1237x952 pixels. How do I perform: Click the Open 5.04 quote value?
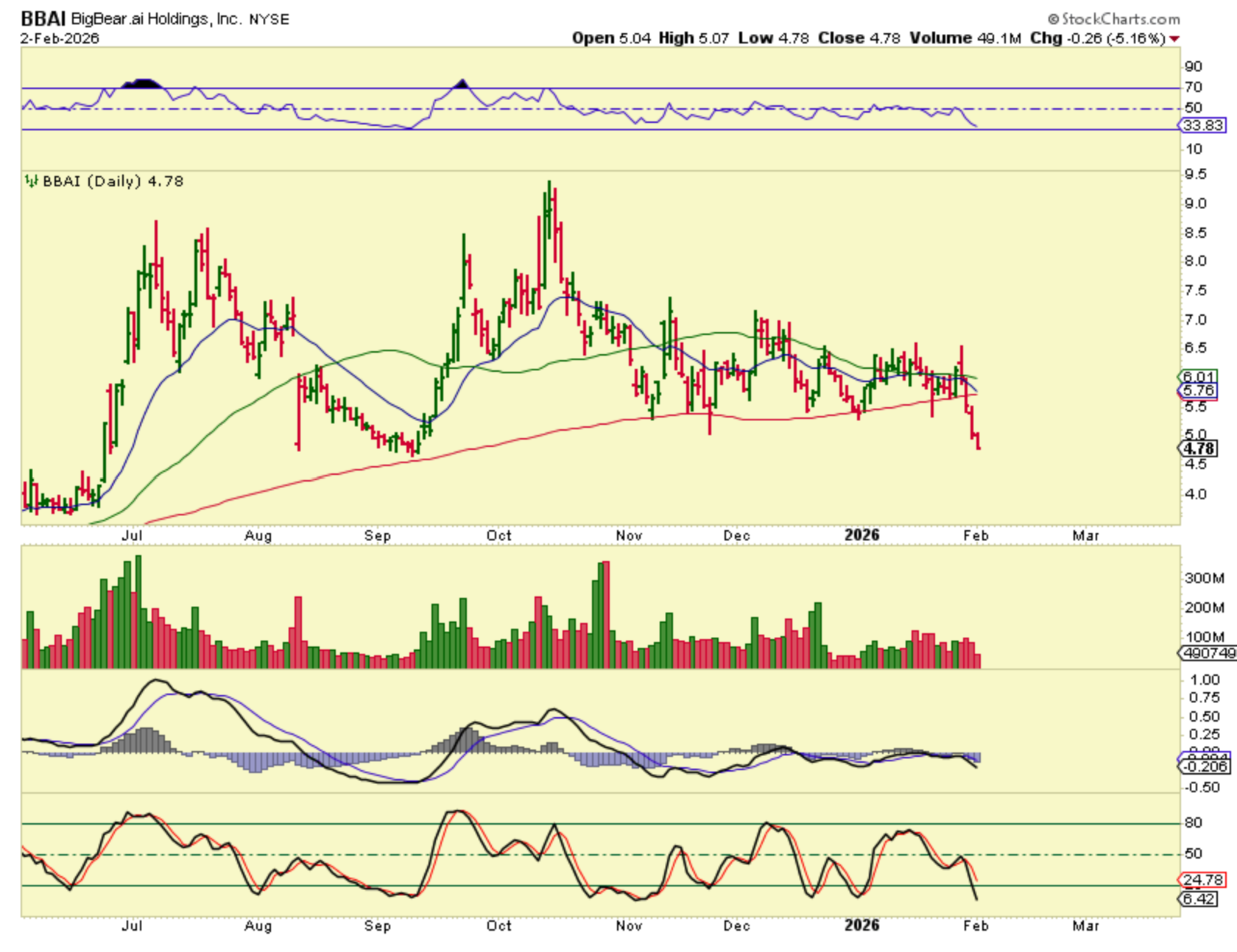612,38
